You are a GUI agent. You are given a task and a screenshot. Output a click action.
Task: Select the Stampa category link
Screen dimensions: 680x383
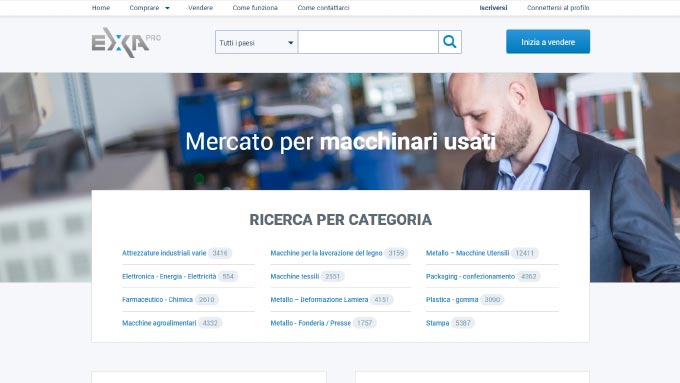[437, 323]
